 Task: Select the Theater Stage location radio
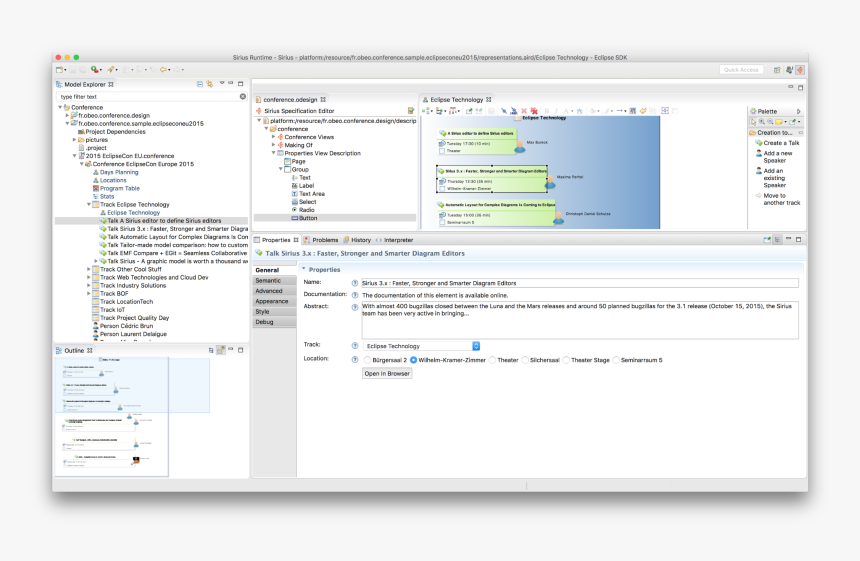(x=565, y=360)
